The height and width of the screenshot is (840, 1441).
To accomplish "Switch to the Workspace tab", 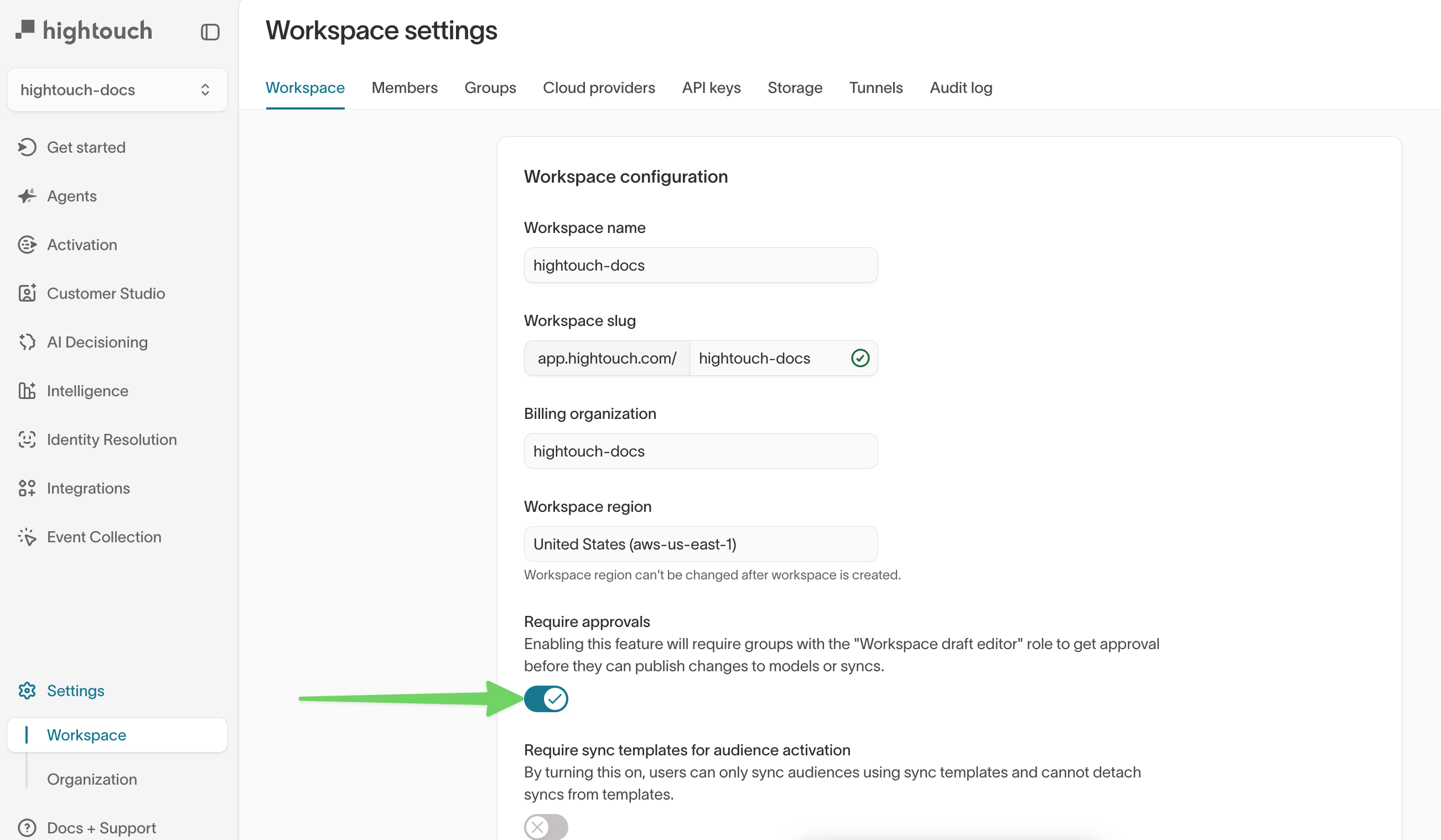I will click(305, 87).
